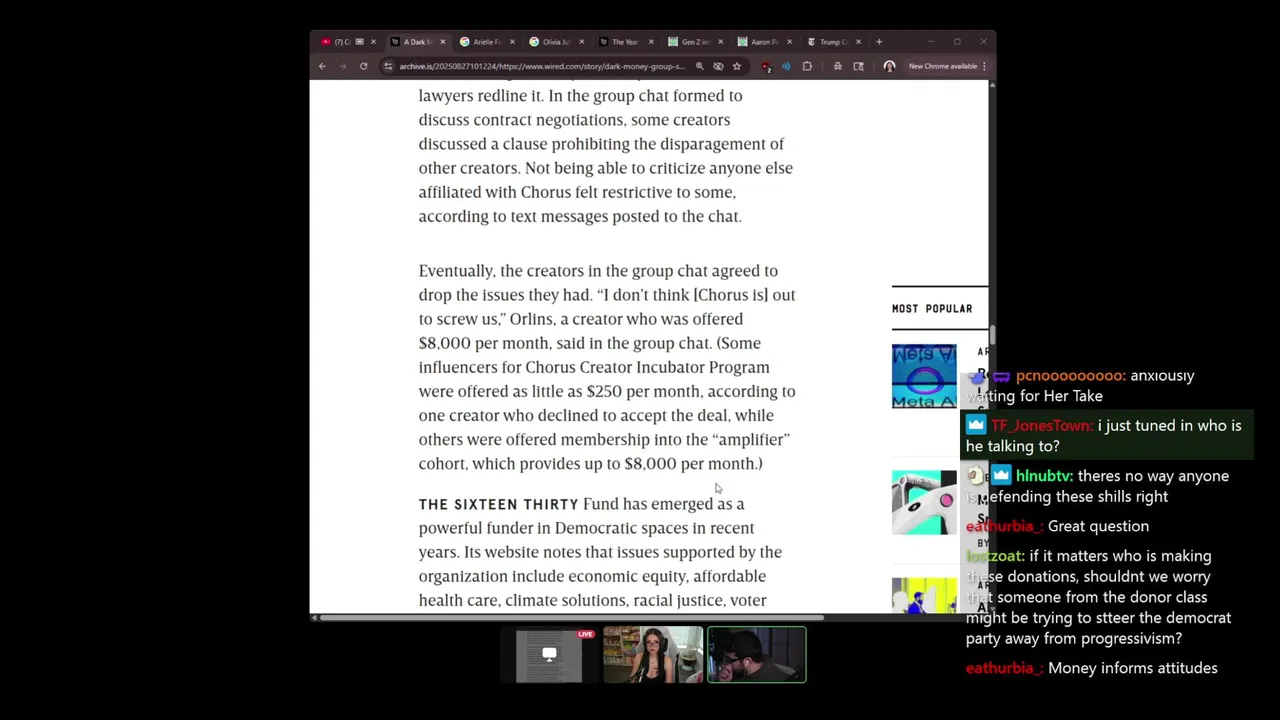
Task: Click username hlnubtv in chat
Action: click(1044, 476)
